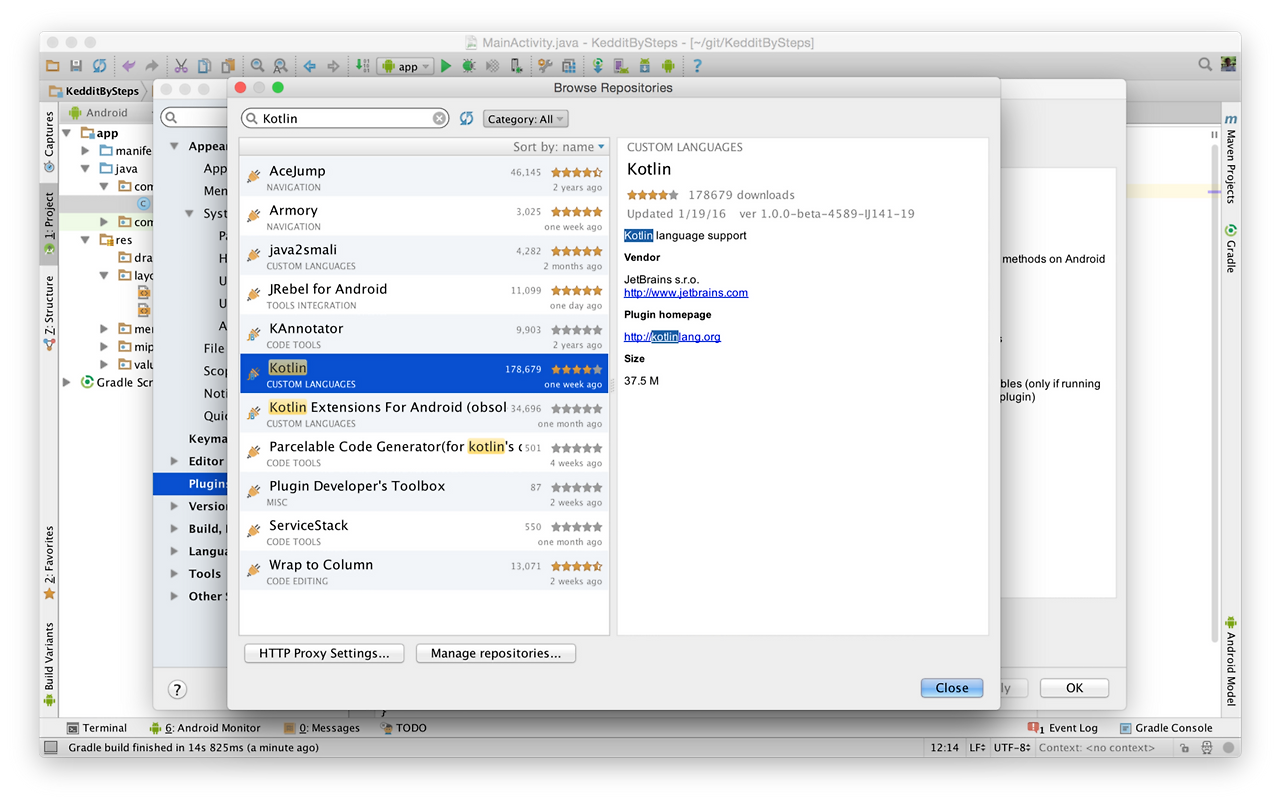This screenshot has width=1280, height=803.
Task: Open the Category: All dropdown
Action: pyautogui.click(x=526, y=119)
